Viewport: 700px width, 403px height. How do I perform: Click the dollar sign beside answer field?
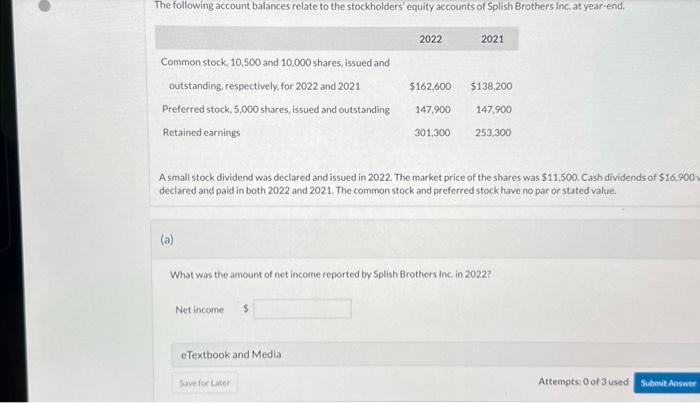[x=246, y=308]
